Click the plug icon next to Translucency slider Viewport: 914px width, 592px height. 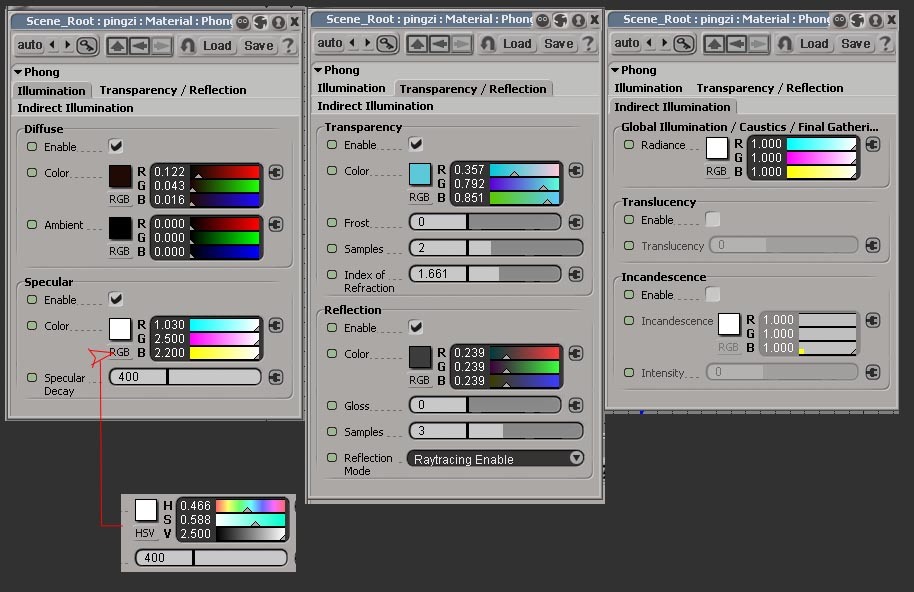pos(873,245)
